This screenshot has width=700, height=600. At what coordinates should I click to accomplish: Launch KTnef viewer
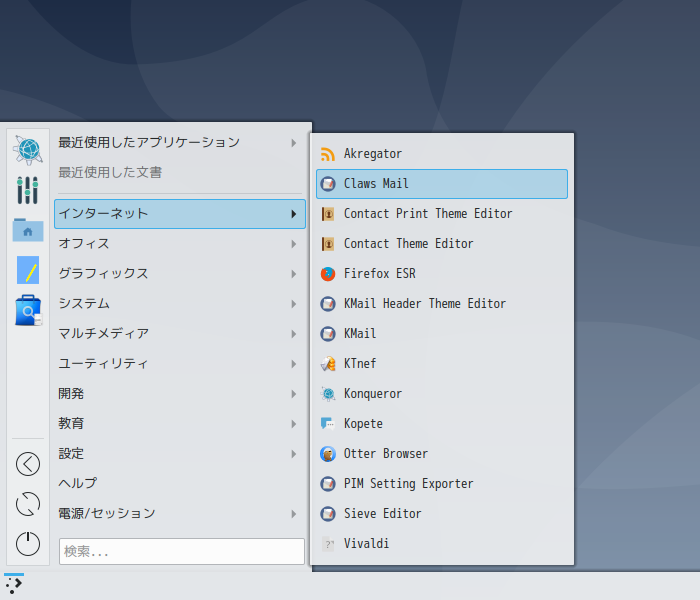[442, 364]
